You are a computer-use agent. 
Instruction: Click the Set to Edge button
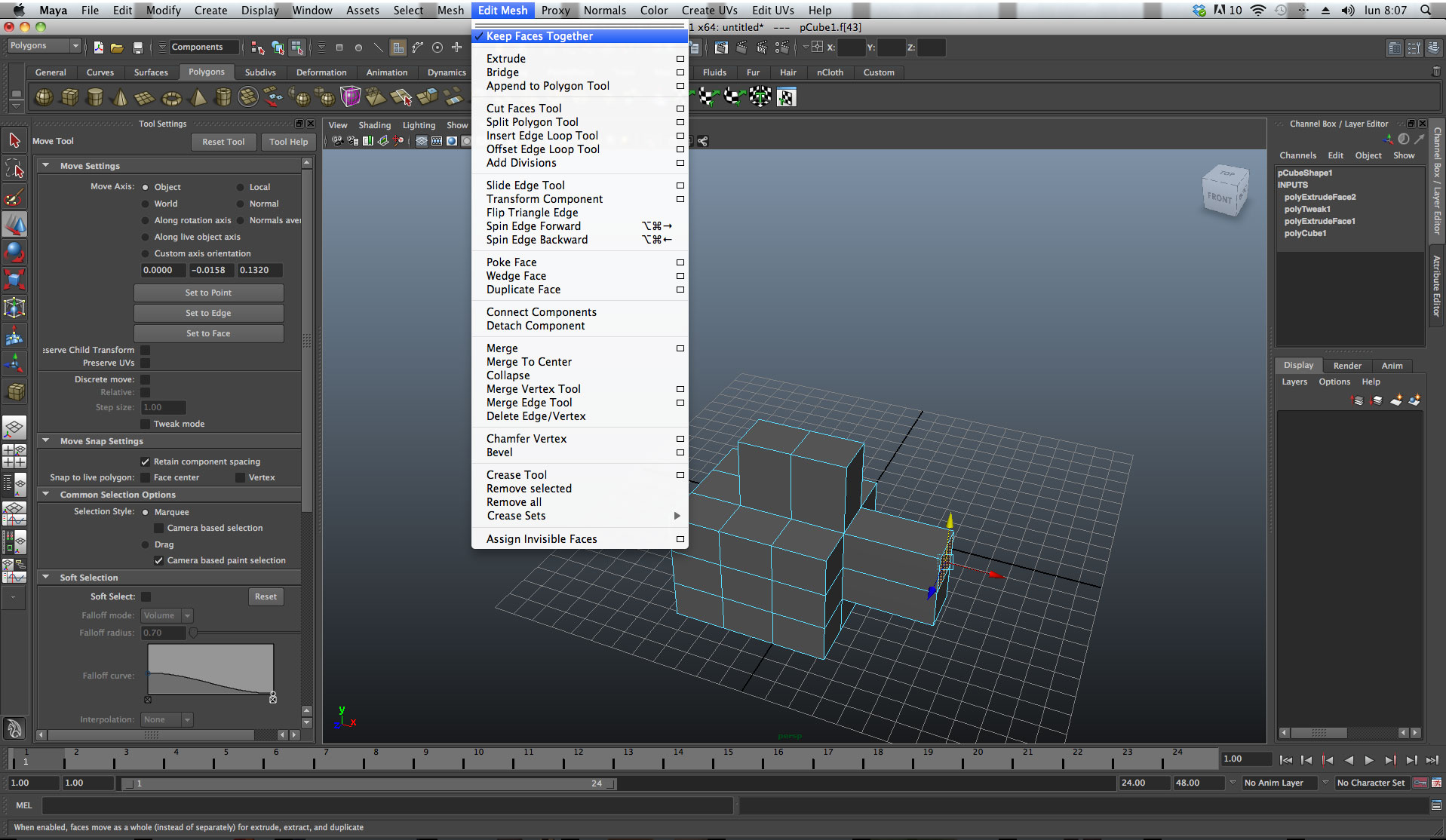point(208,313)
